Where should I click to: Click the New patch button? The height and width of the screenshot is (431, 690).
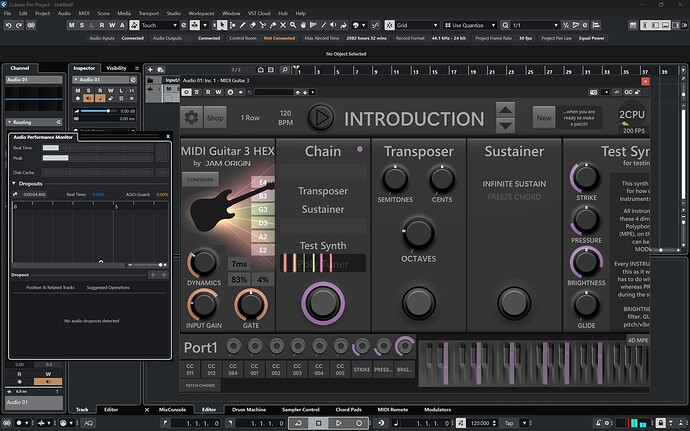(x=544, y=118)
